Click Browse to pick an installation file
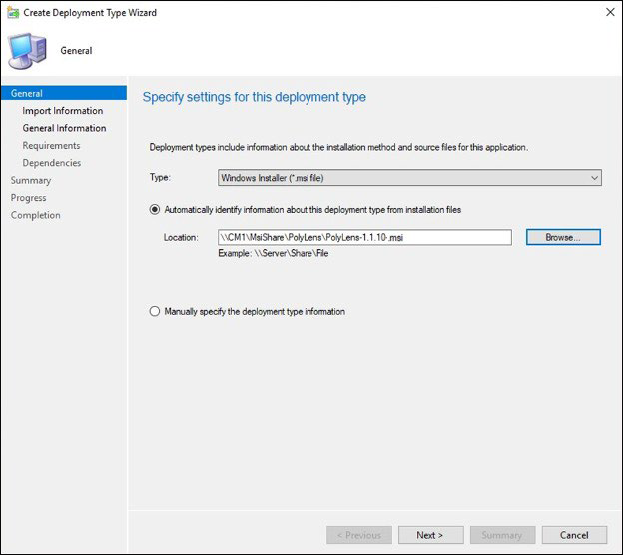This screenshot has height=555, width=623. pyautogui.click(x=563, y=237)
